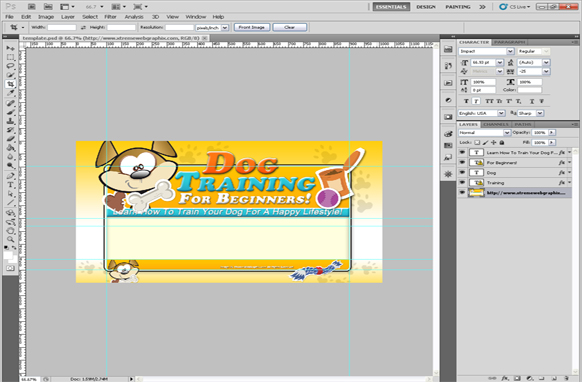Hide the 'Learn How To Train Your Dog' layer
The image size is (582, 382).
462,153
